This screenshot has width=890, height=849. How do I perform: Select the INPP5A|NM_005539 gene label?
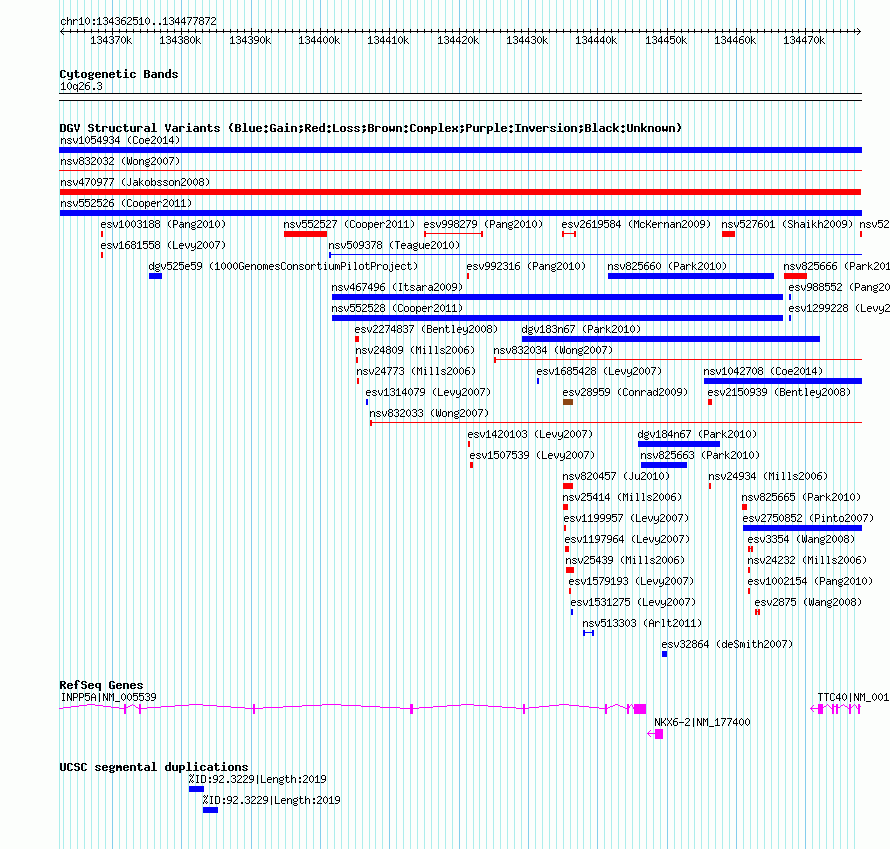pos(108,697)
